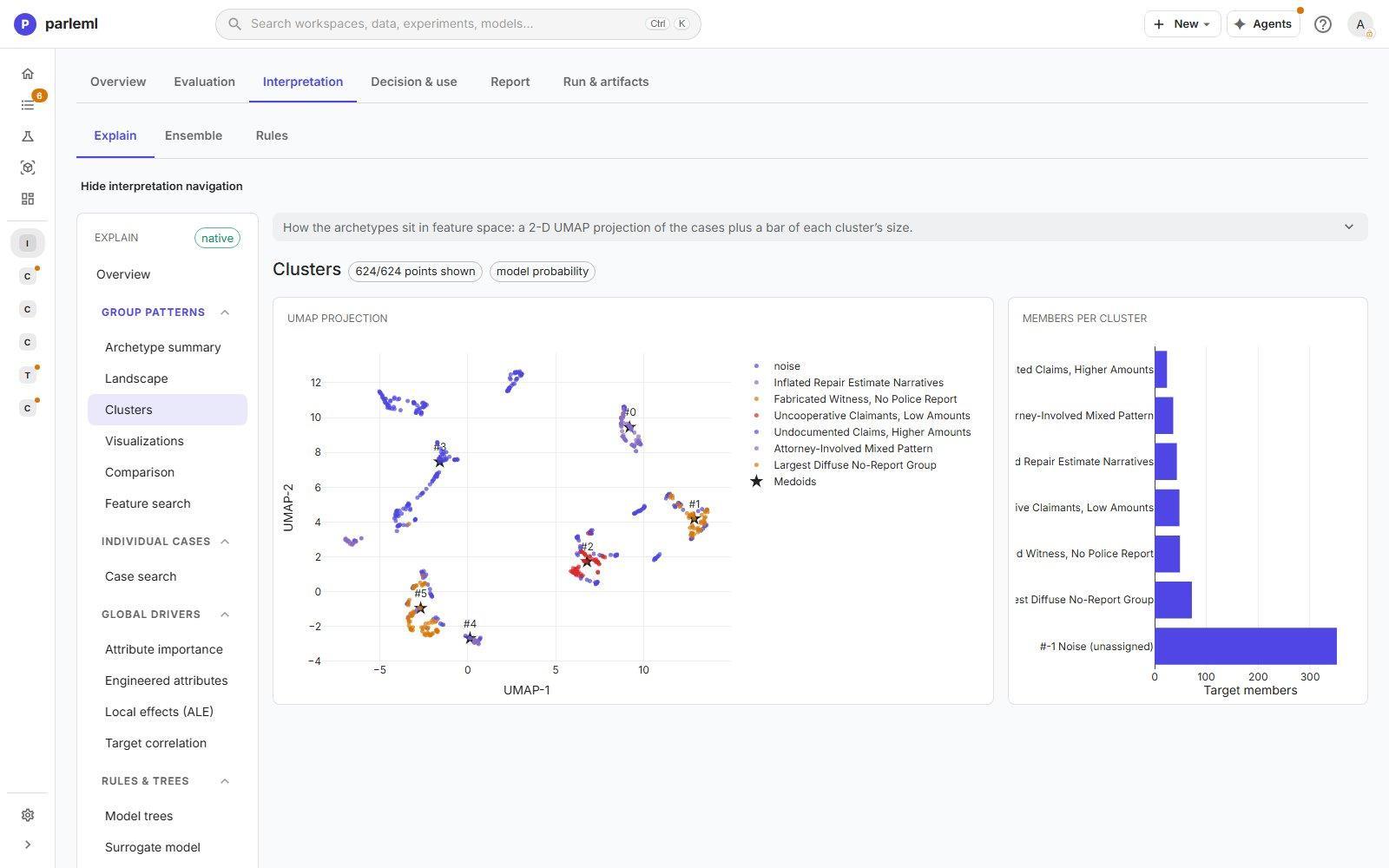Collapse the Individual Cases section
The height and width of the screenshot is (868, 1389).
pyautogui.click(x=225, y=542)
